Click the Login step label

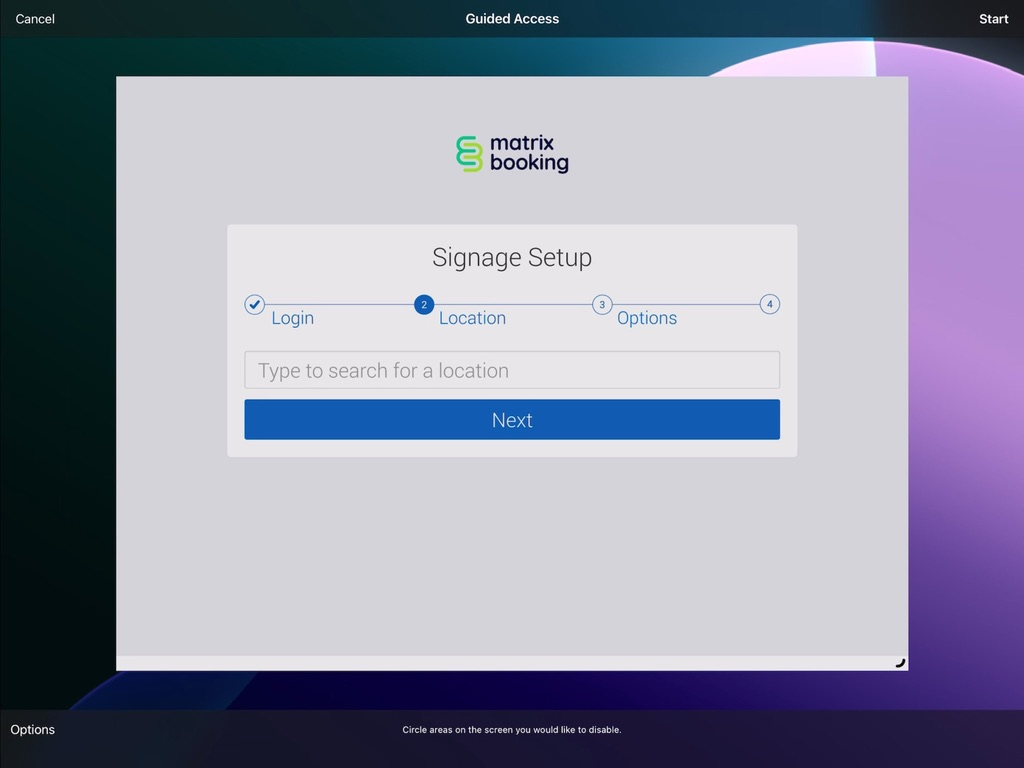[x=292, y=318]
